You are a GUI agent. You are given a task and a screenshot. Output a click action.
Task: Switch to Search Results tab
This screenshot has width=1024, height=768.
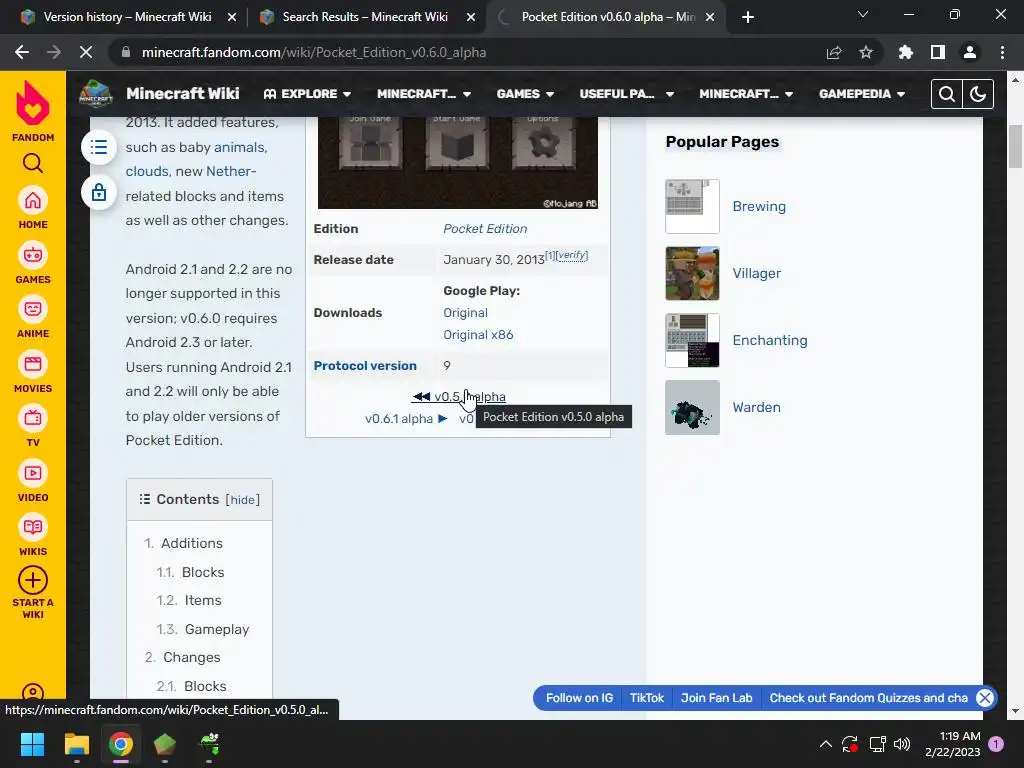click(365, 17)
